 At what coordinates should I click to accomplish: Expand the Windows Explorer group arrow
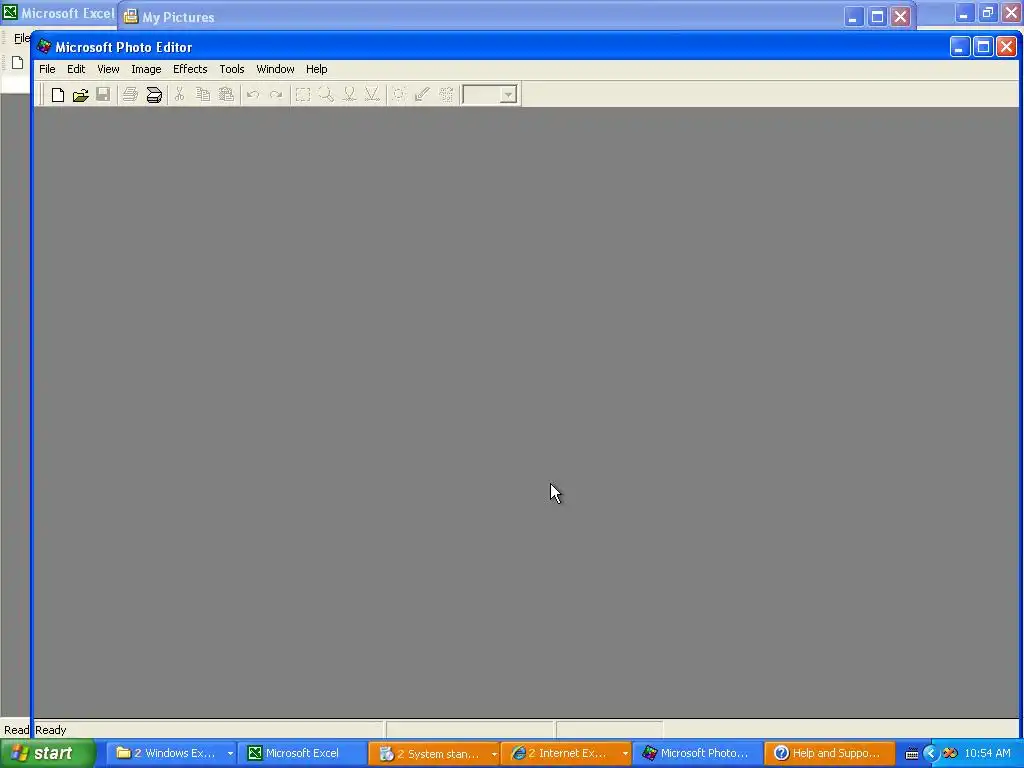230,754
